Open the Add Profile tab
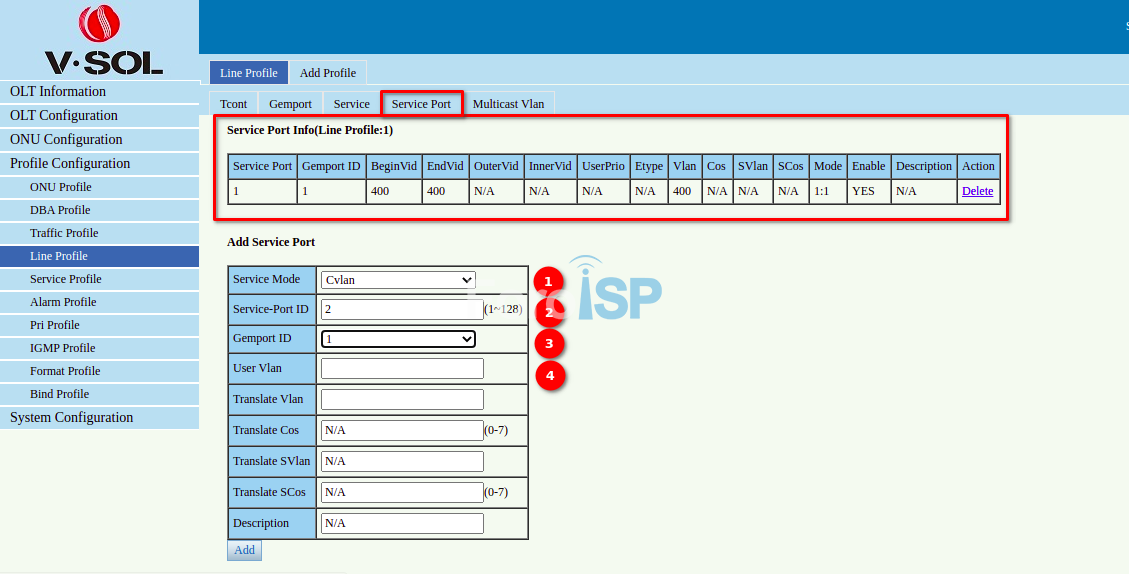Viewport: 1129px width, 574px height. 327,73
